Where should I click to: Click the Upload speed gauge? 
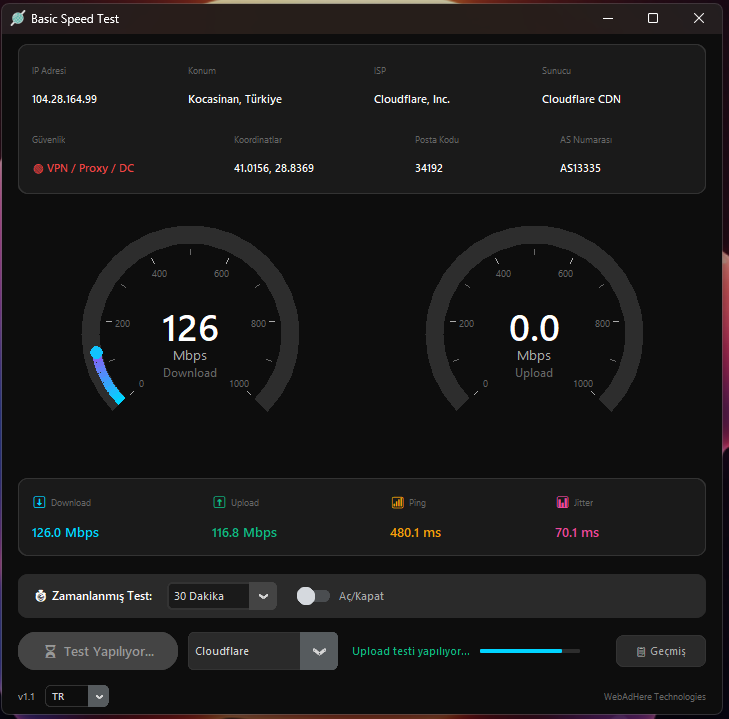[534, 321]
